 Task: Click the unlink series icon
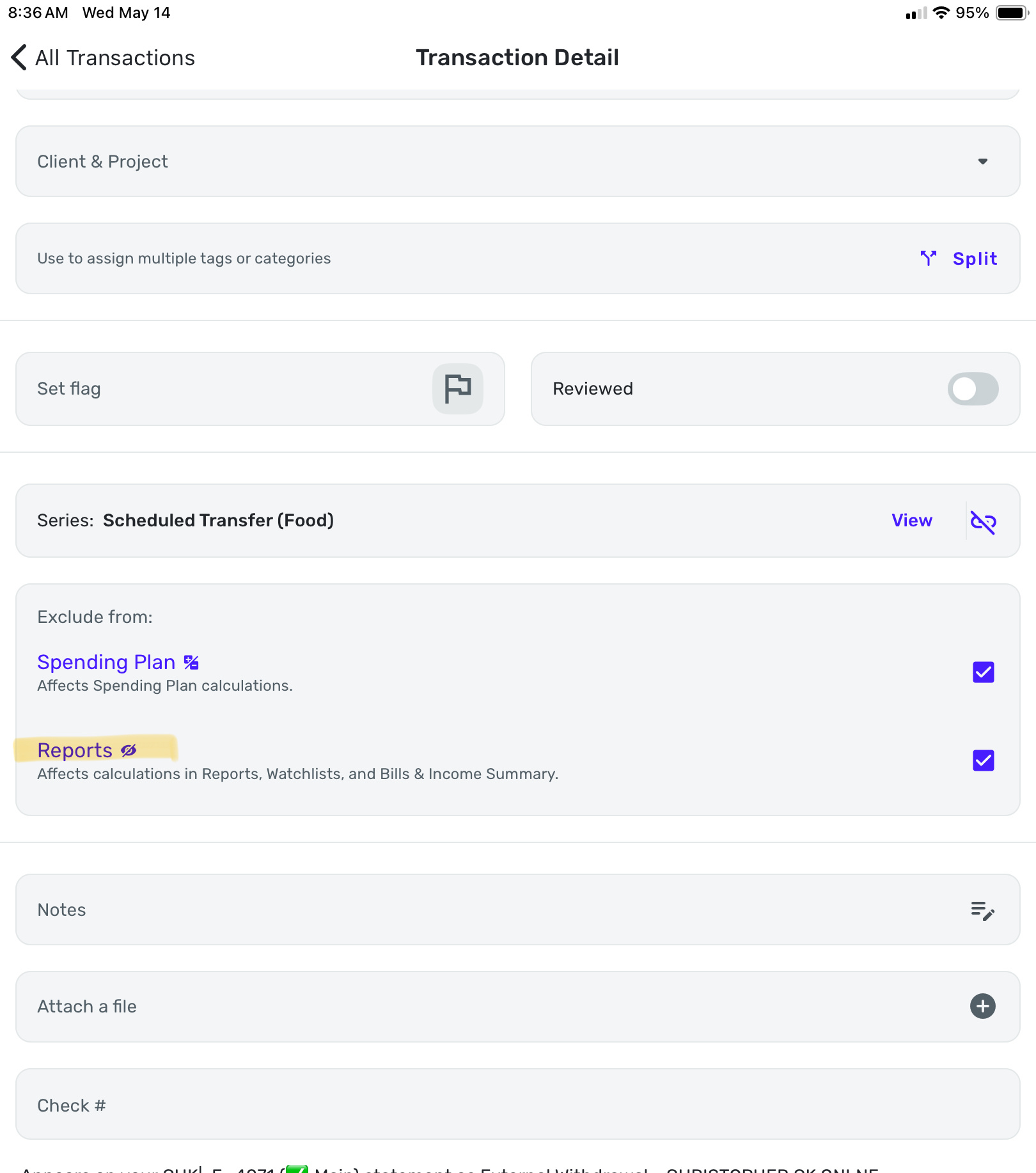(x=983, y=521)
